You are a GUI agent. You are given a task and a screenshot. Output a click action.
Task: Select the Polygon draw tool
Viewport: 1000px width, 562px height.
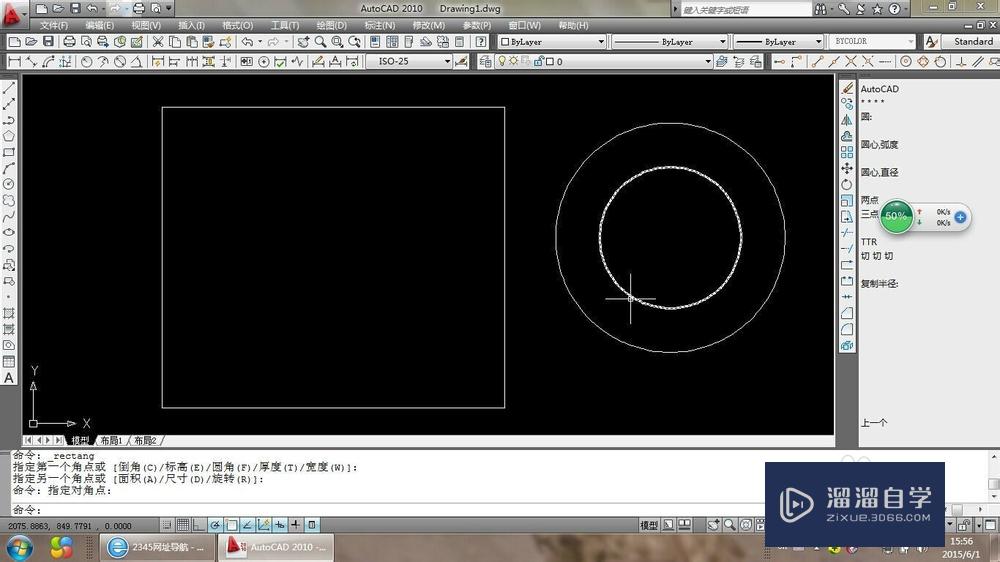(9, 136)
